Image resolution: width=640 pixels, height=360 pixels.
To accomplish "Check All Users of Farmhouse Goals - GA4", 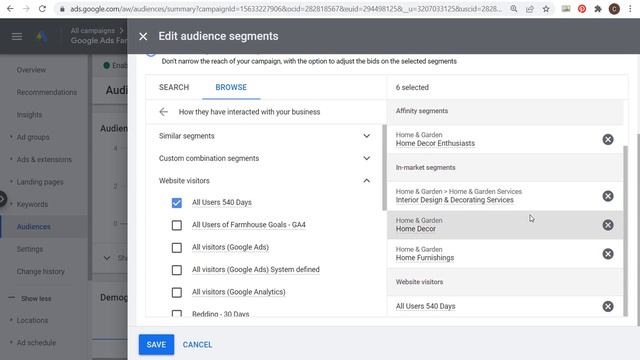I will coord(177,225).
